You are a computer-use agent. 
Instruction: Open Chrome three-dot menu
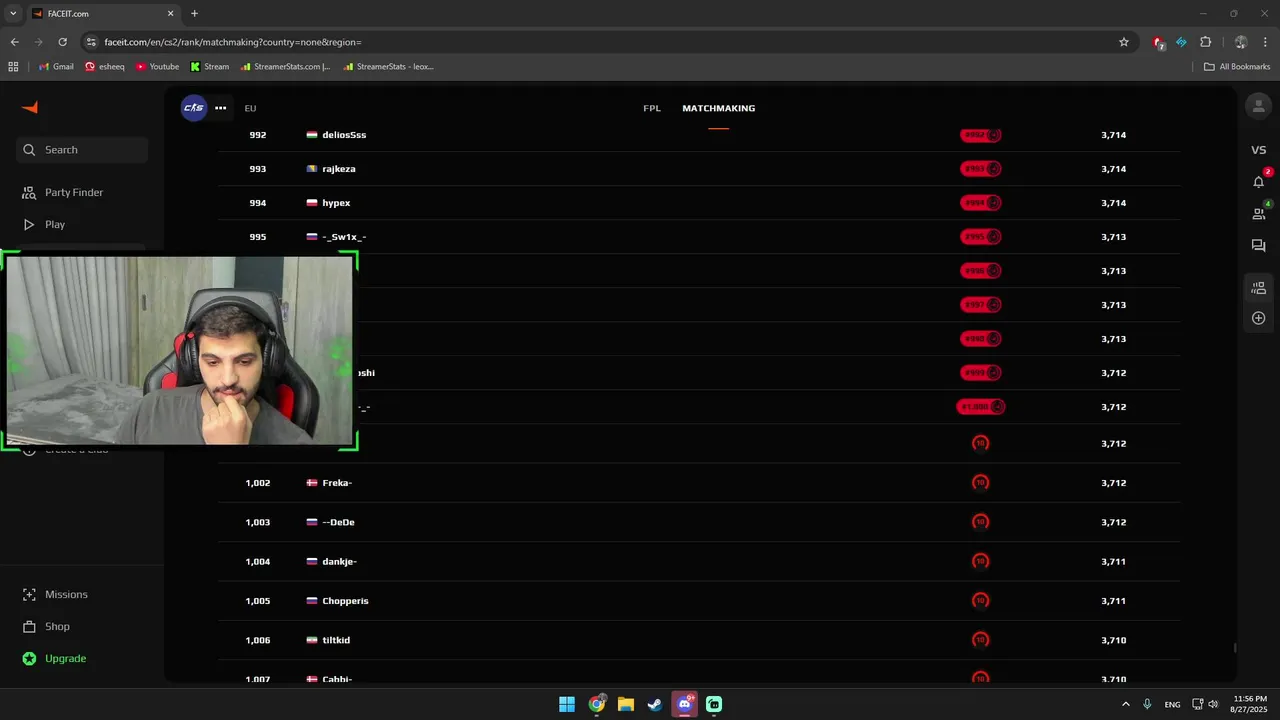point(1265,42)
